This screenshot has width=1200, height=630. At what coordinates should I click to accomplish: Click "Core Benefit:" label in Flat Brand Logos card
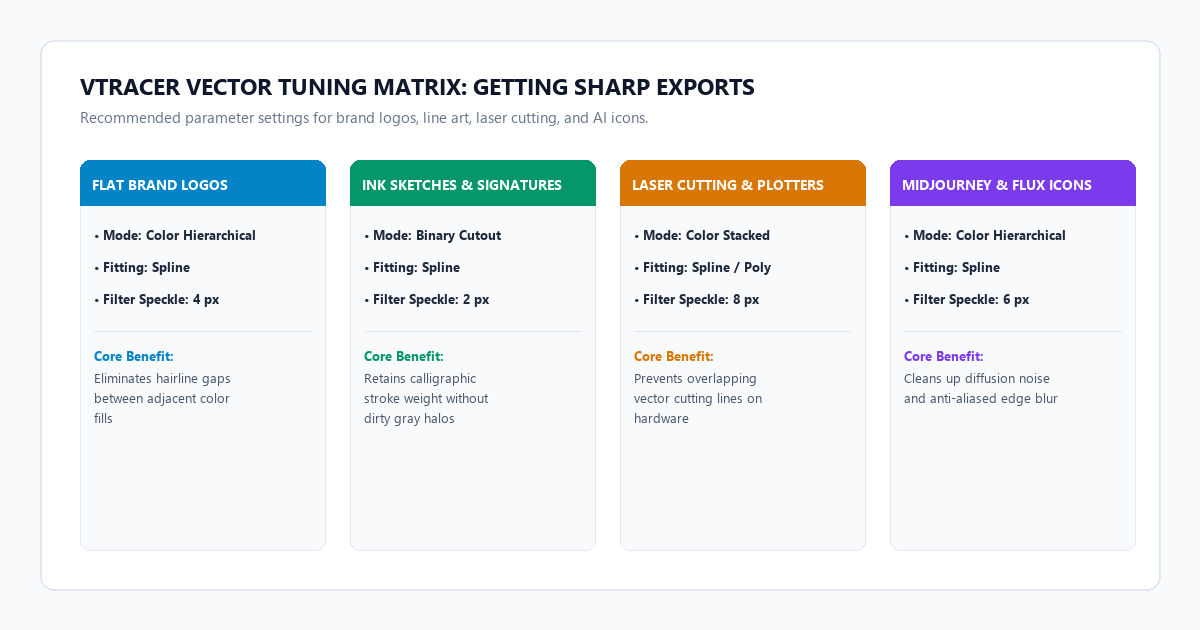coord(134,356)
